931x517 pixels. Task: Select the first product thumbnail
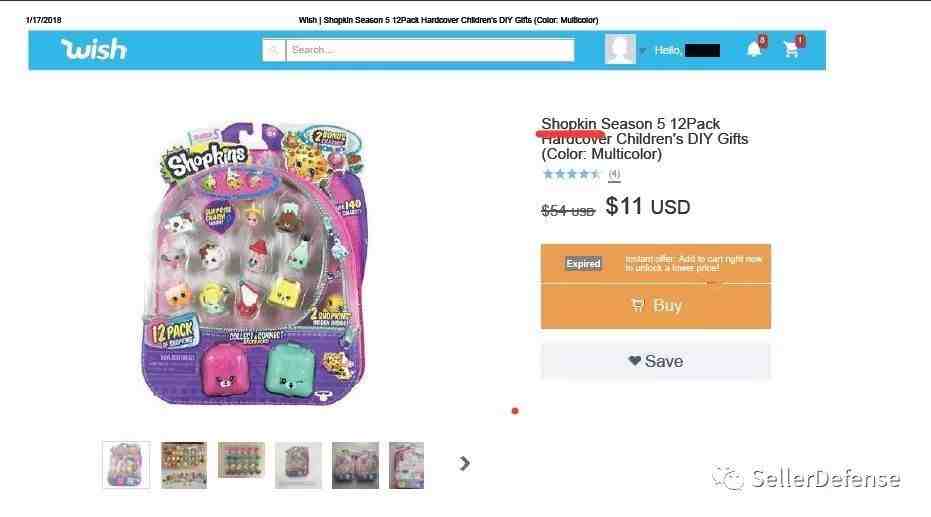click(x=126, y=465)
